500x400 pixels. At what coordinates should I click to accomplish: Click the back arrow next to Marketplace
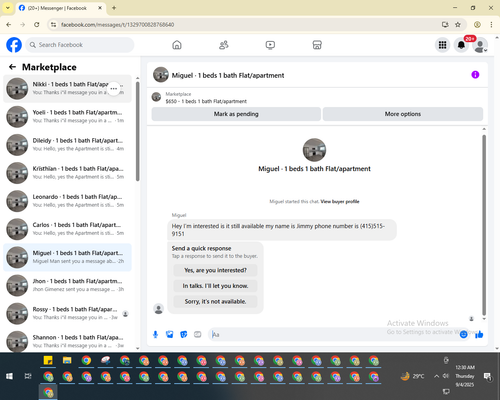click(12, 67)
